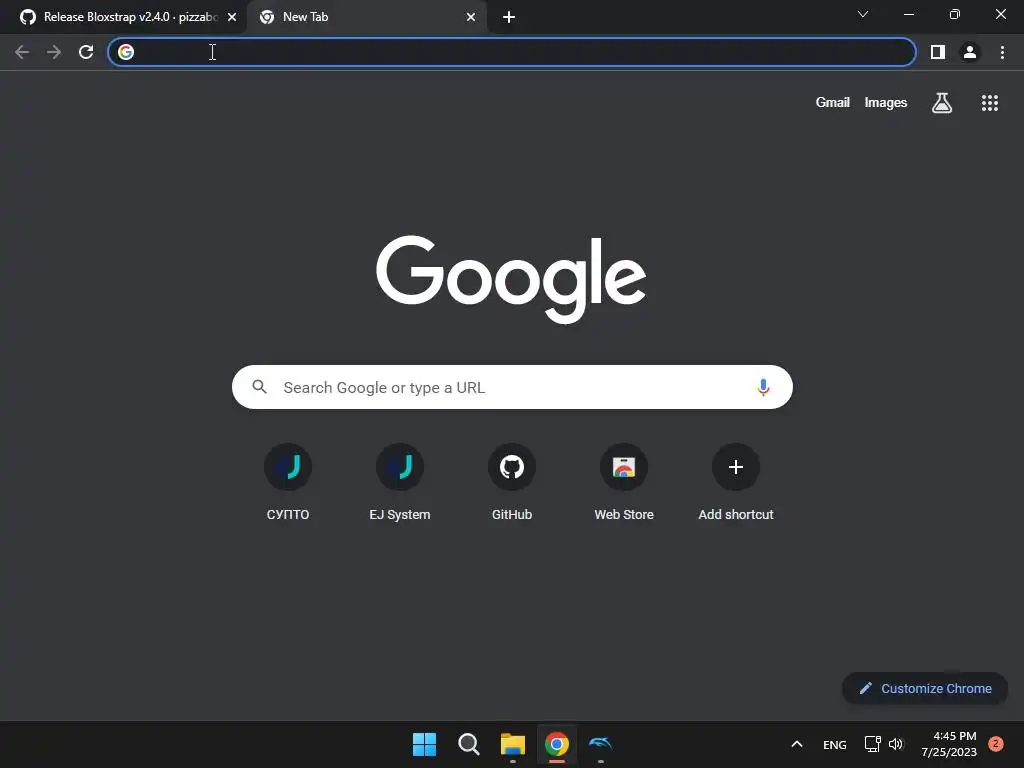Image resolution: width=1024 pixels, height=768 pixels.
Task: Open the Google apps grid
Action: pyautogui.click(x=989, y=103)
